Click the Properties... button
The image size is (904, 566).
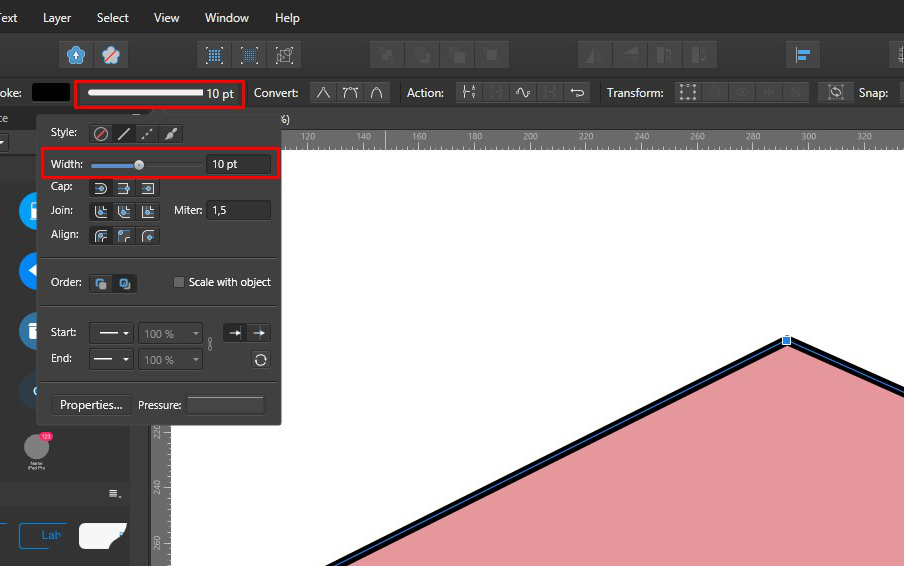91,405
